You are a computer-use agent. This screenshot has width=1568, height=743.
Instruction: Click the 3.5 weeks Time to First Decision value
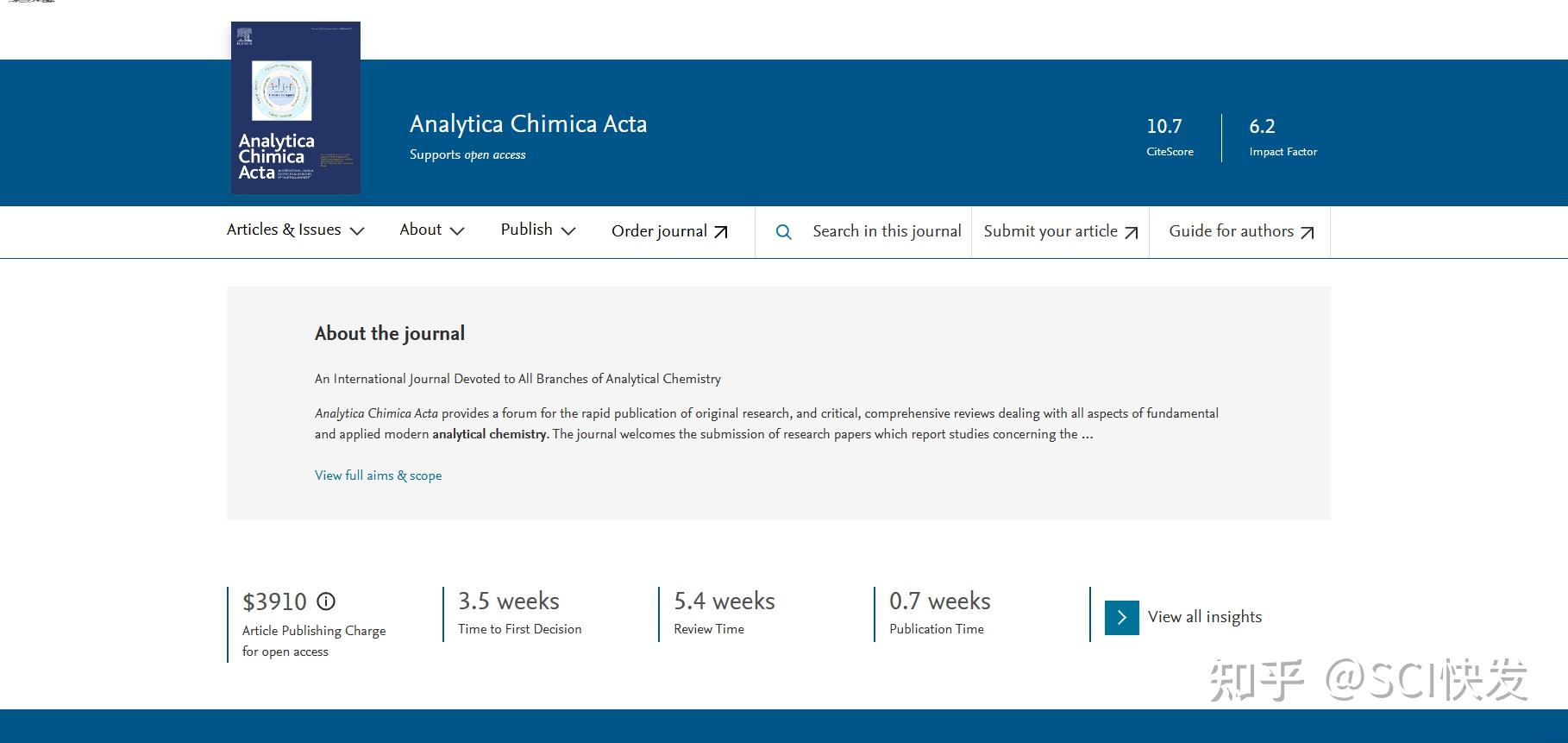click(x=509, y=601)
